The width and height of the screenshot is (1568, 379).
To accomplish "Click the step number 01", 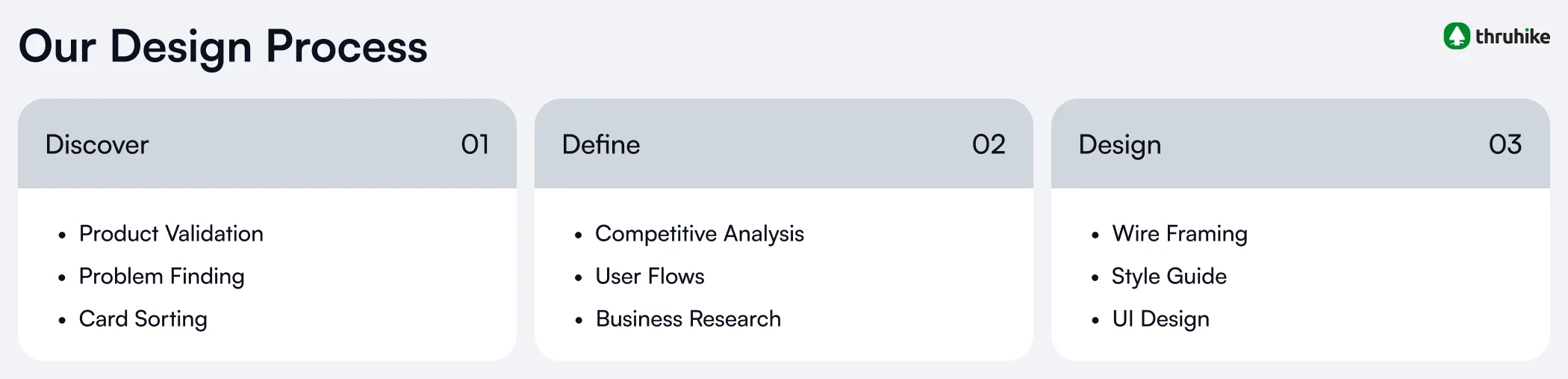I will (475, 144).
